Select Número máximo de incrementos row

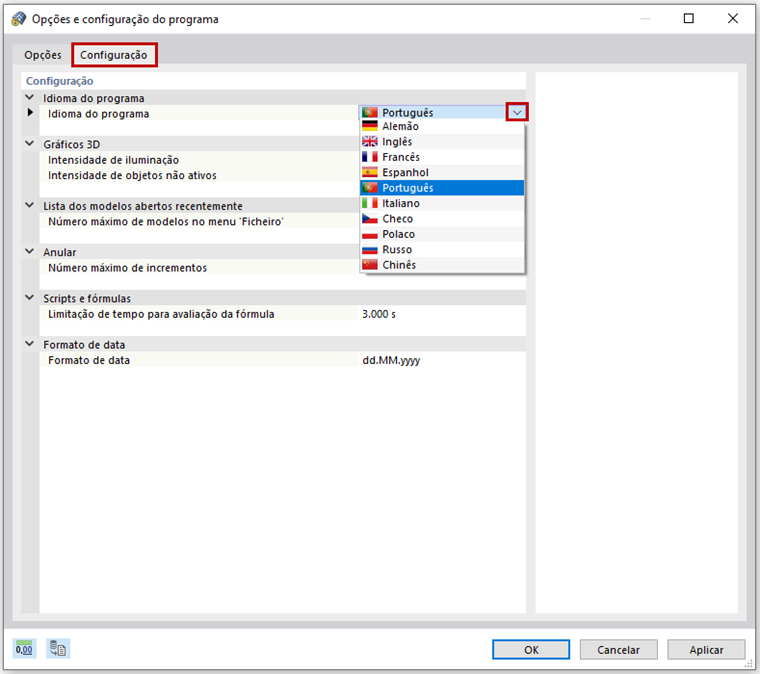(x=199, y=267)
